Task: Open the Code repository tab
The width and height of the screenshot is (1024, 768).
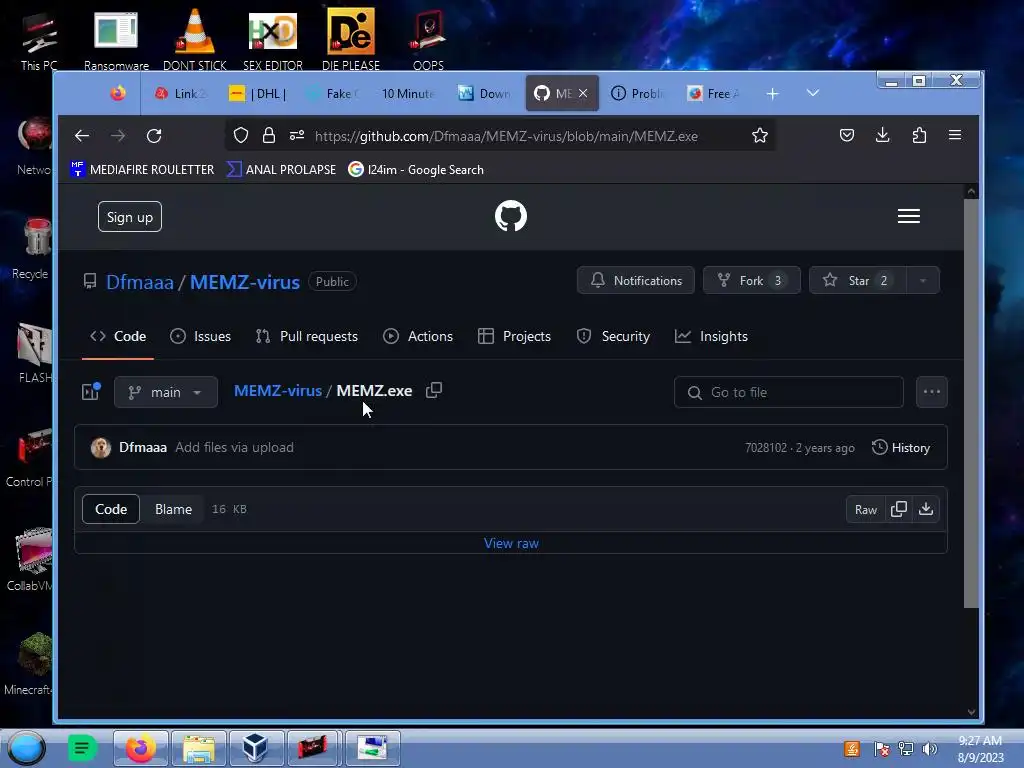Action: tap(118, 336)
